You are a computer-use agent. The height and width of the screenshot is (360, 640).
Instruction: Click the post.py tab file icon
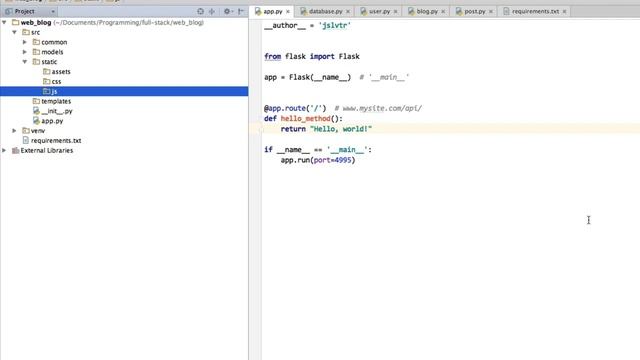[459, 11]
